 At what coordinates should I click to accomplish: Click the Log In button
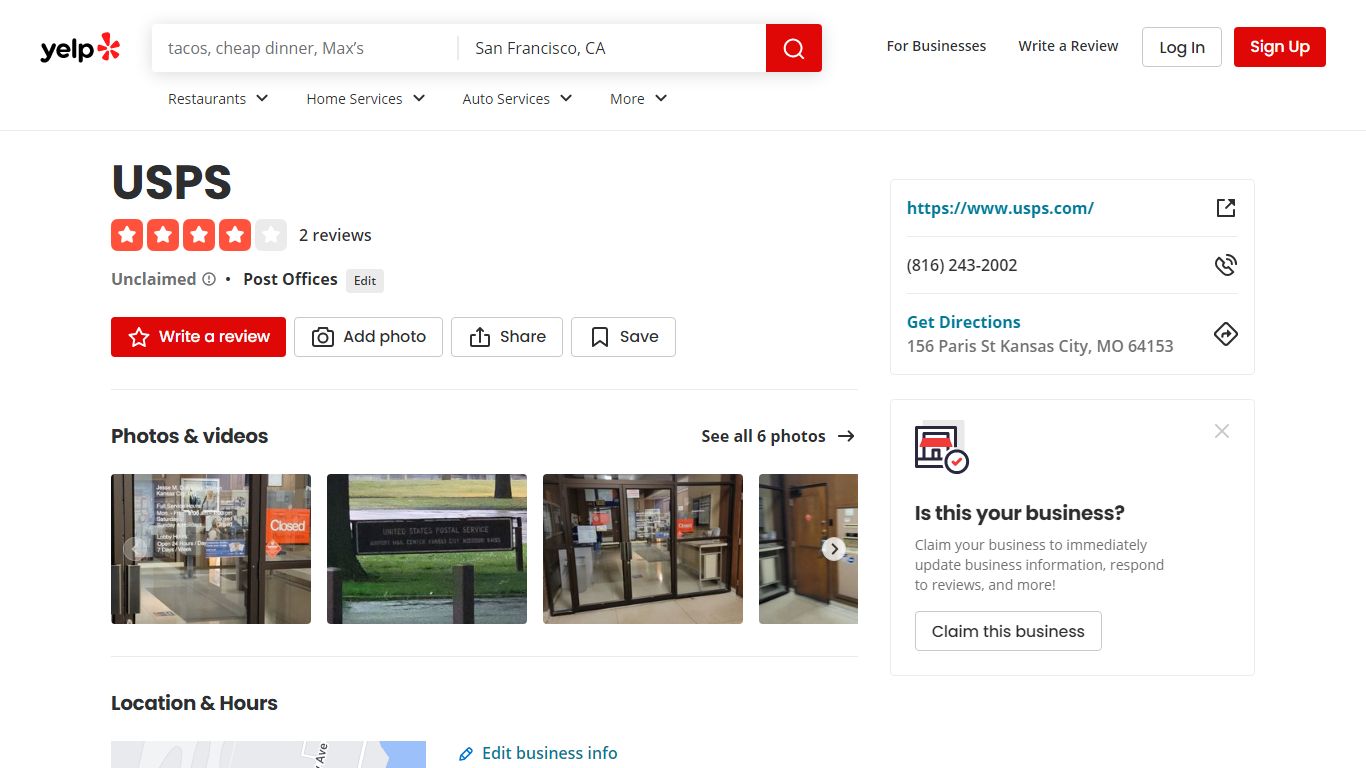pyautogui.click(x=1182, y=47)
